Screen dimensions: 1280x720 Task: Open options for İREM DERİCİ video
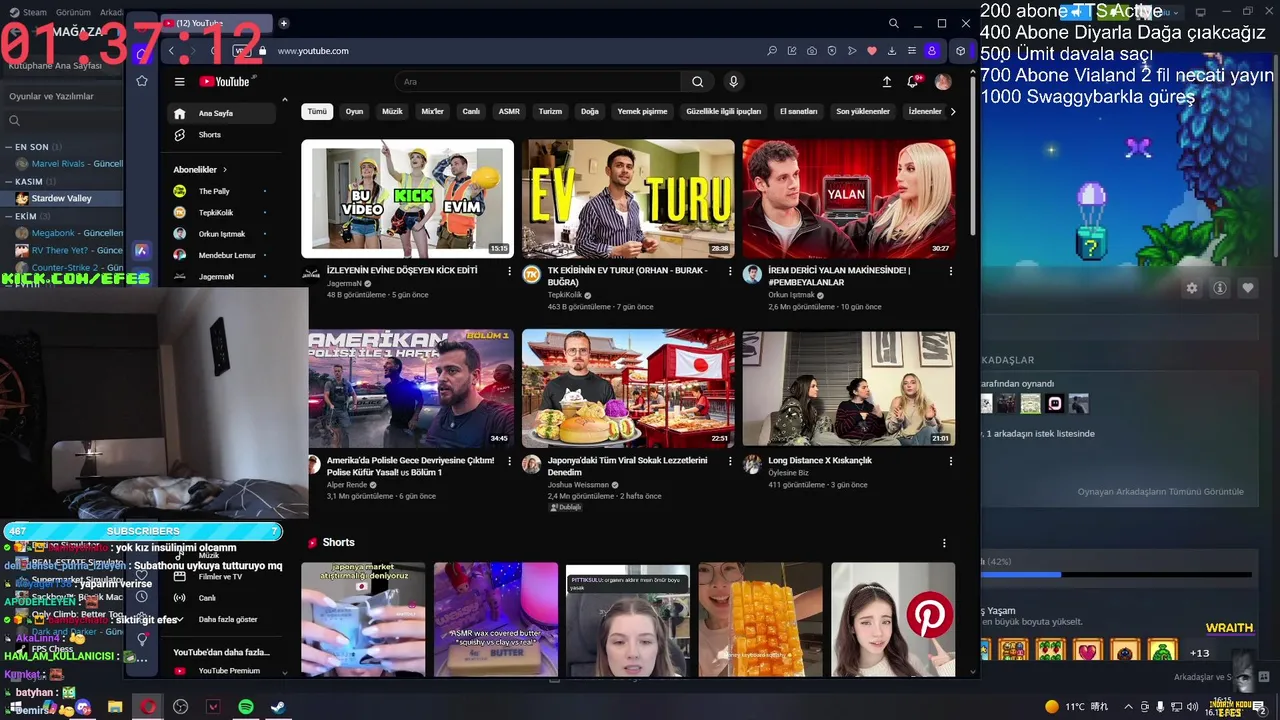[950, 271]
